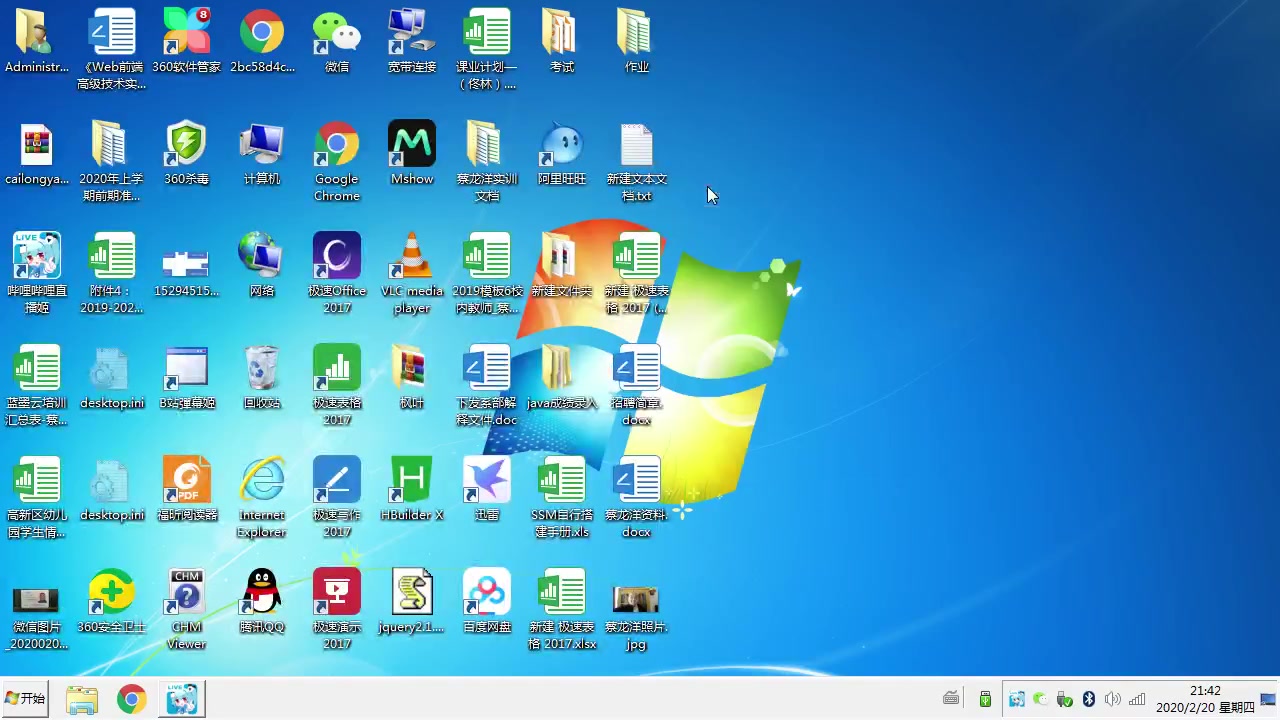Click the Bluetooth tray icon
The image size is (1280, 720).
(x=1089, y=699)
